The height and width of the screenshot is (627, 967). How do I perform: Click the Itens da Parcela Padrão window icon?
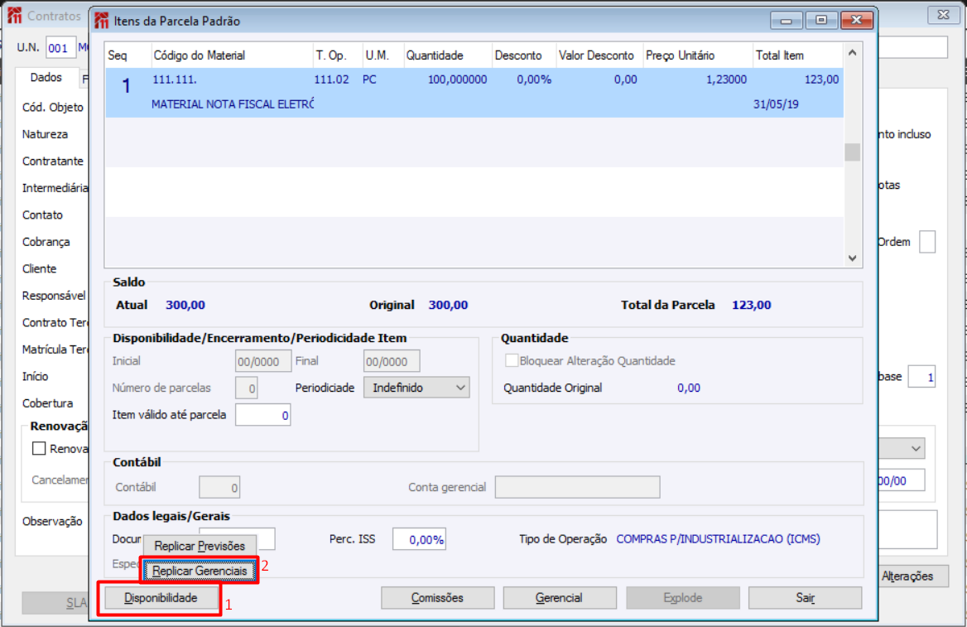(102, 21)
